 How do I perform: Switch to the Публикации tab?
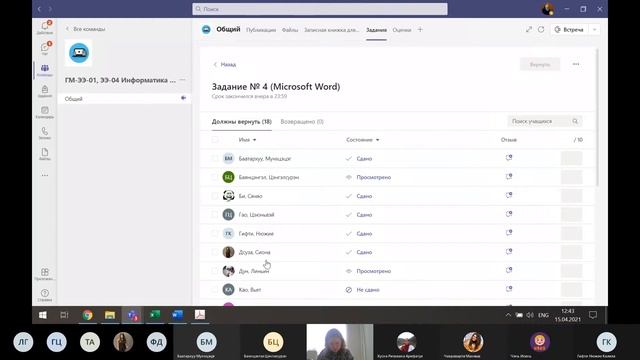pos(261,30)
